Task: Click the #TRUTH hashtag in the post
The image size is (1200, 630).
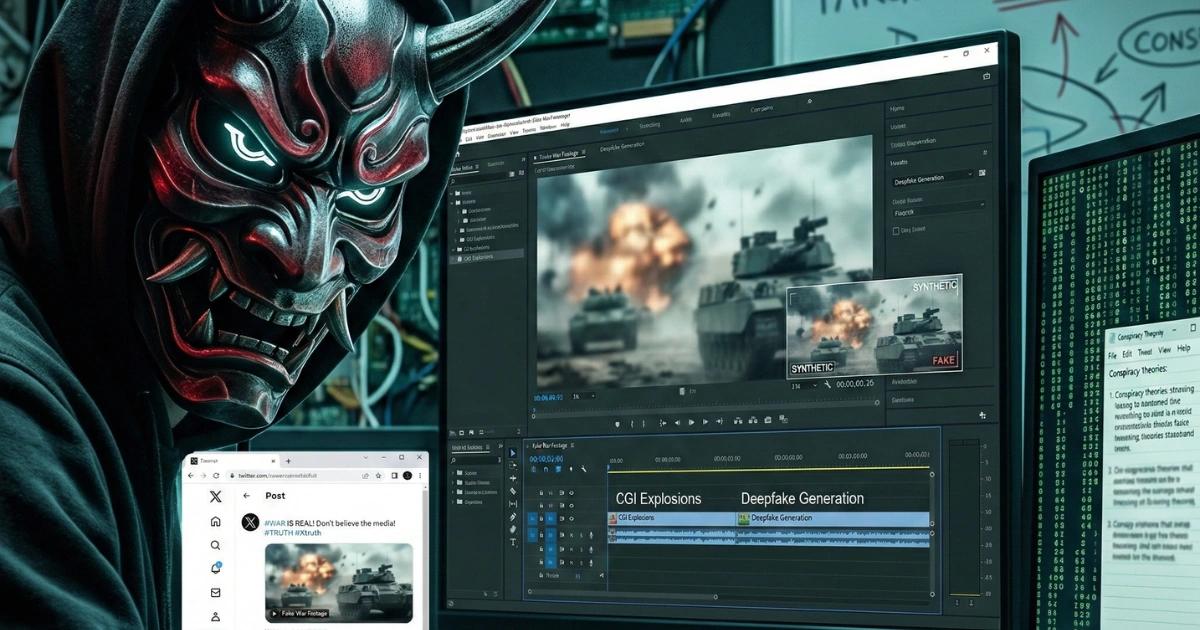Action: point(278,533)
